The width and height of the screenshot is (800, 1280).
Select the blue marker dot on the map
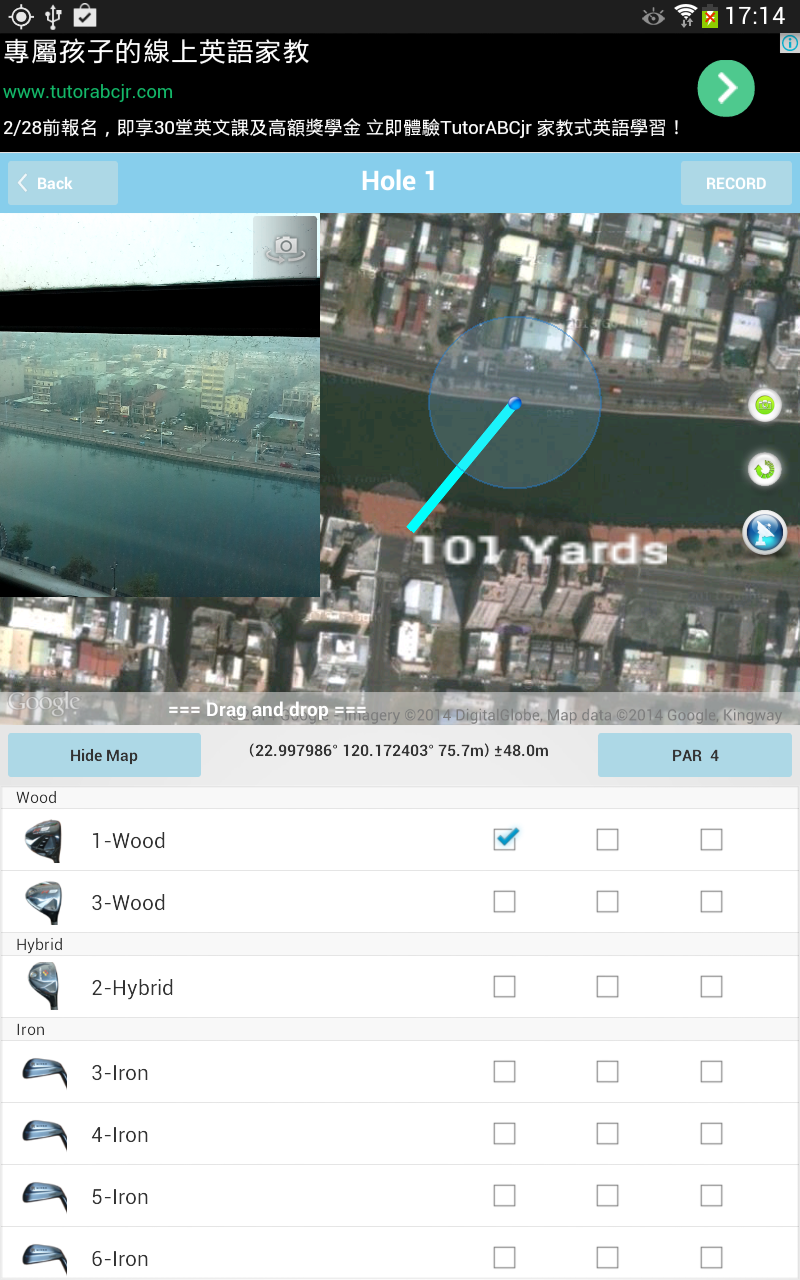click(x=515, y=403)
